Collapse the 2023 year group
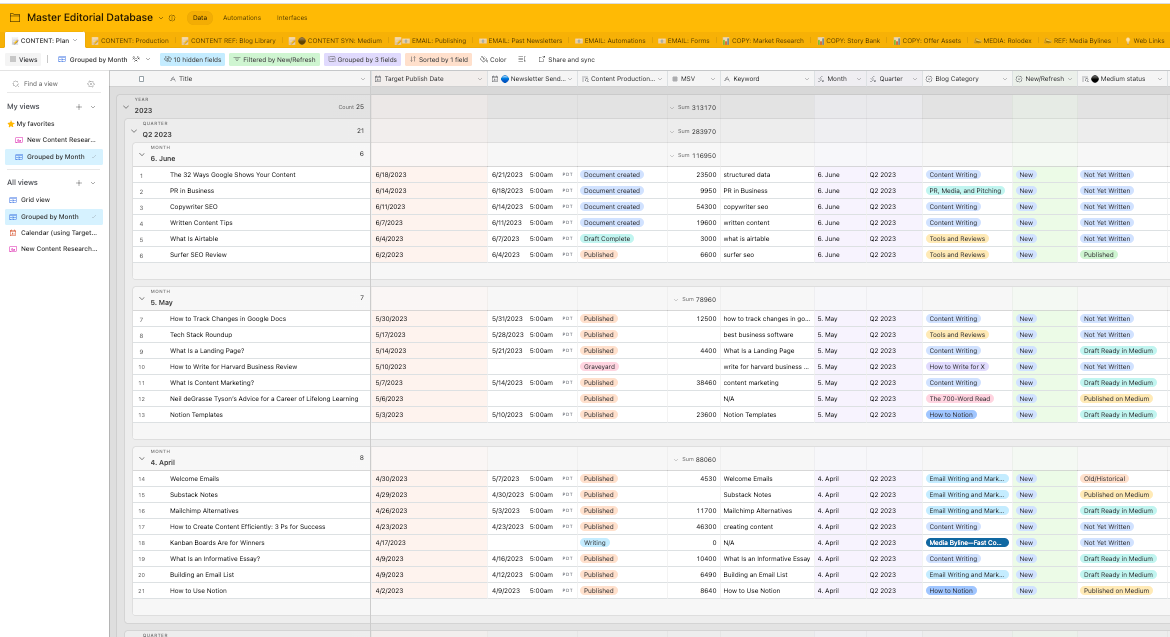This screenshot has width=1170, height=637. [125, 105]
